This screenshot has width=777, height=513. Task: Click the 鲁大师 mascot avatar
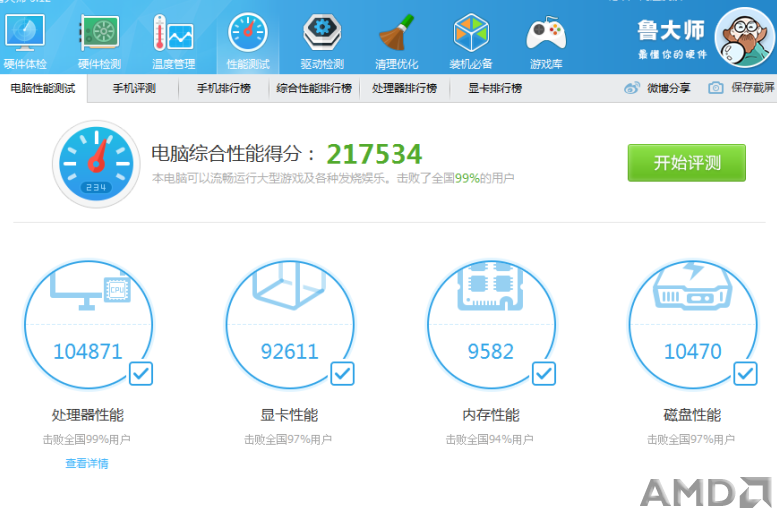pos(745,38)
